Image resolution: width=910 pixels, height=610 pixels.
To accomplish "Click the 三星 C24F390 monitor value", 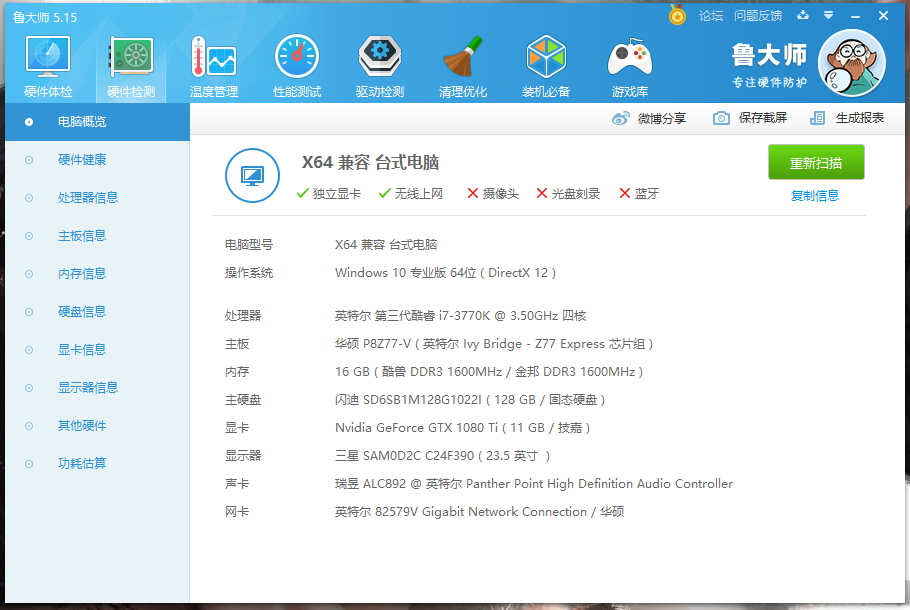I will coord(442,456).
